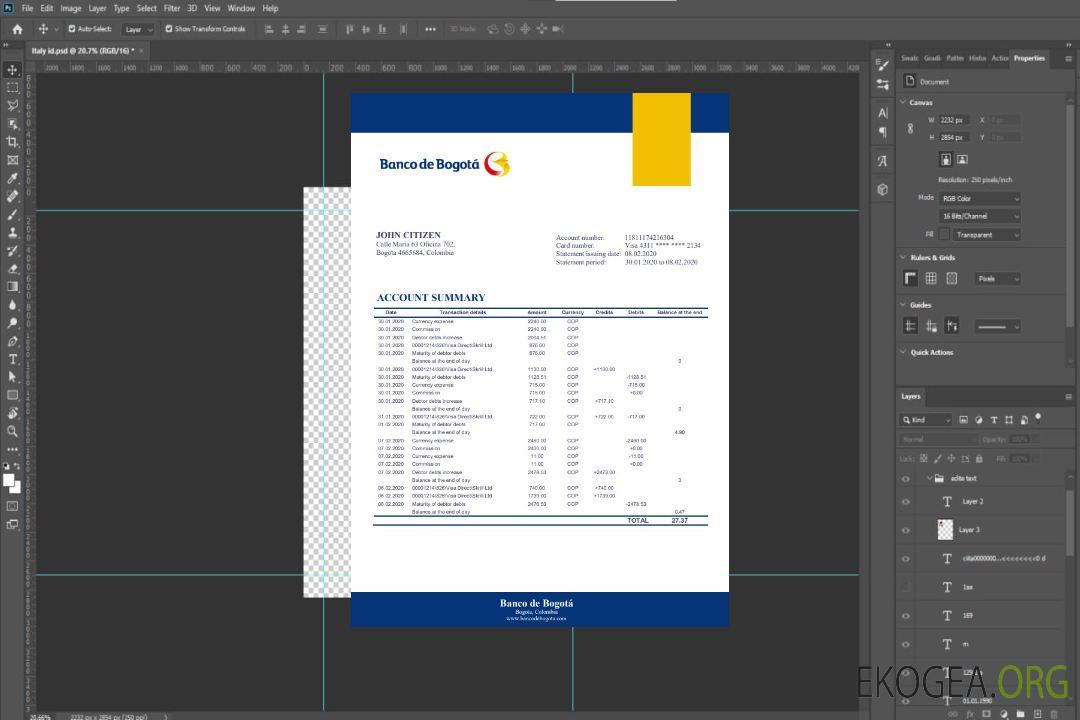Image resolution: width=1080 pixels, height=720 pixels.
Task: Open the Auto-Select Layer dropdown
Action: pyautogui.click(x=138, y=29)
